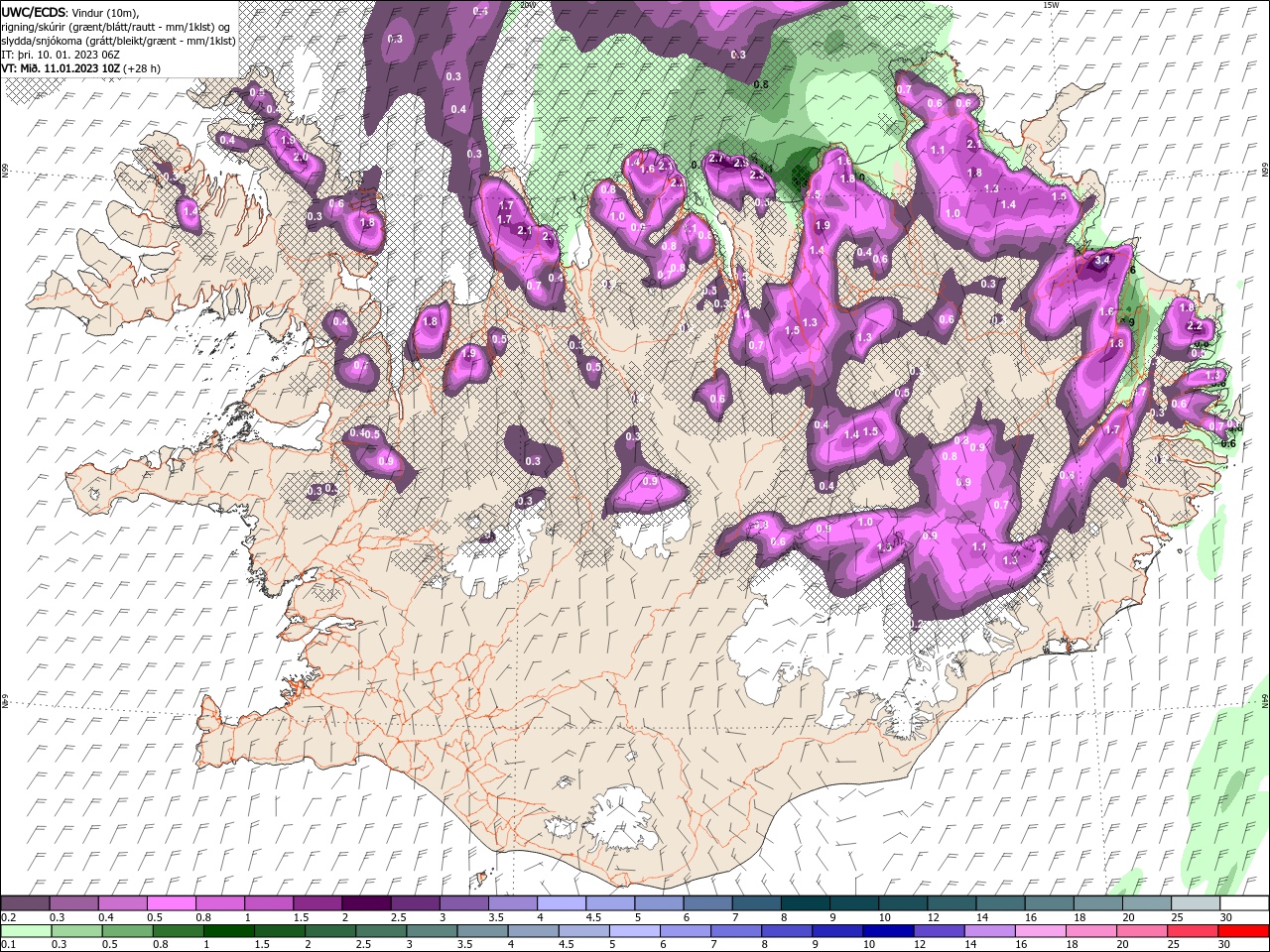Click the '0.1' value in the rain legend
The image size is (1270, 952).
coord(8,944)
